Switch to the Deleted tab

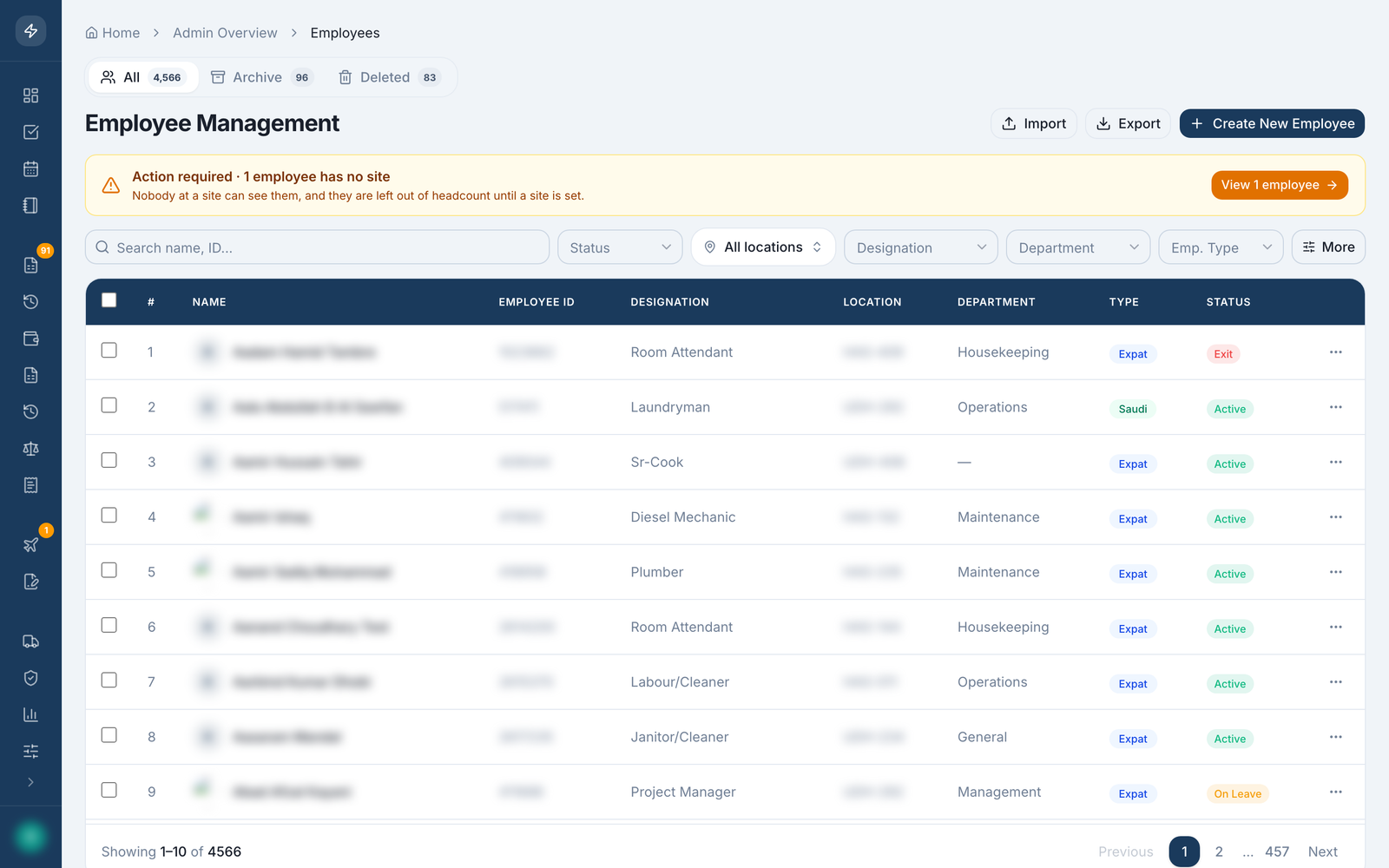pos(389,77)
